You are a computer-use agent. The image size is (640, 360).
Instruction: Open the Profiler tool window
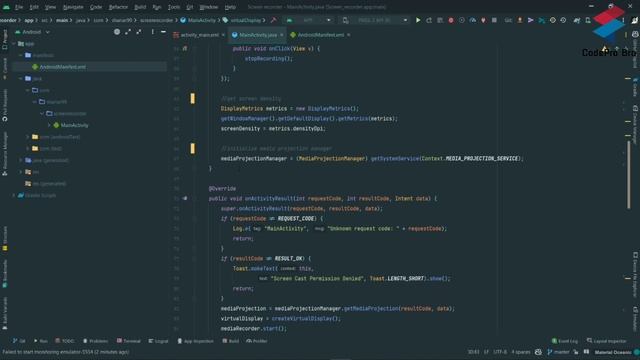tap(257, 341)
